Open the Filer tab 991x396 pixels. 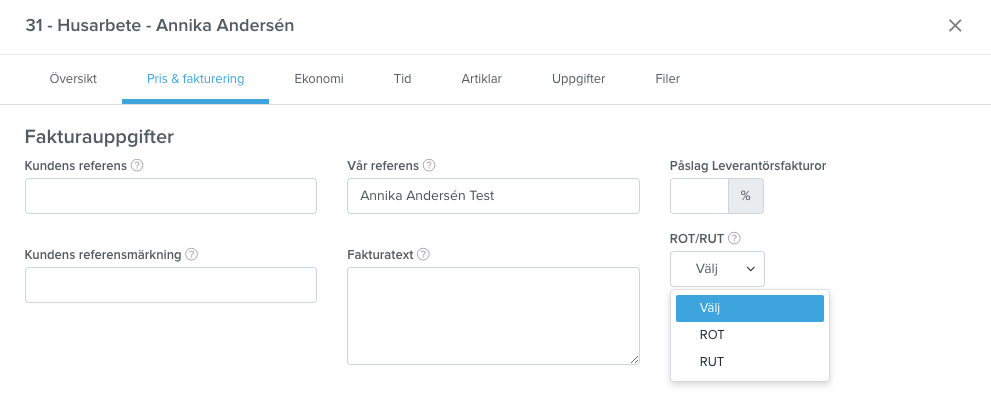coord(668,79)
